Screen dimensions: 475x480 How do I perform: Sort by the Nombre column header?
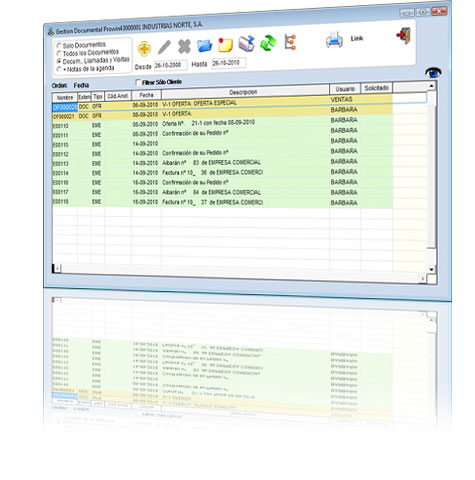pyautogui.click(x=65, y=97)
